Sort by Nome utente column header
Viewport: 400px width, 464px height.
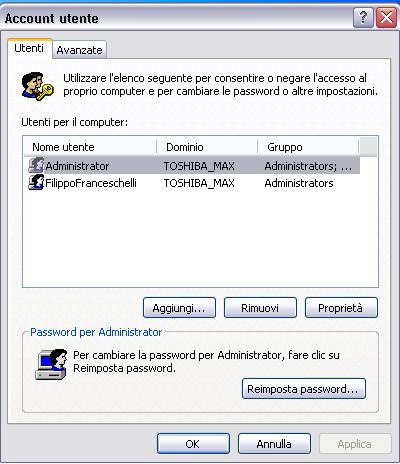90,147
